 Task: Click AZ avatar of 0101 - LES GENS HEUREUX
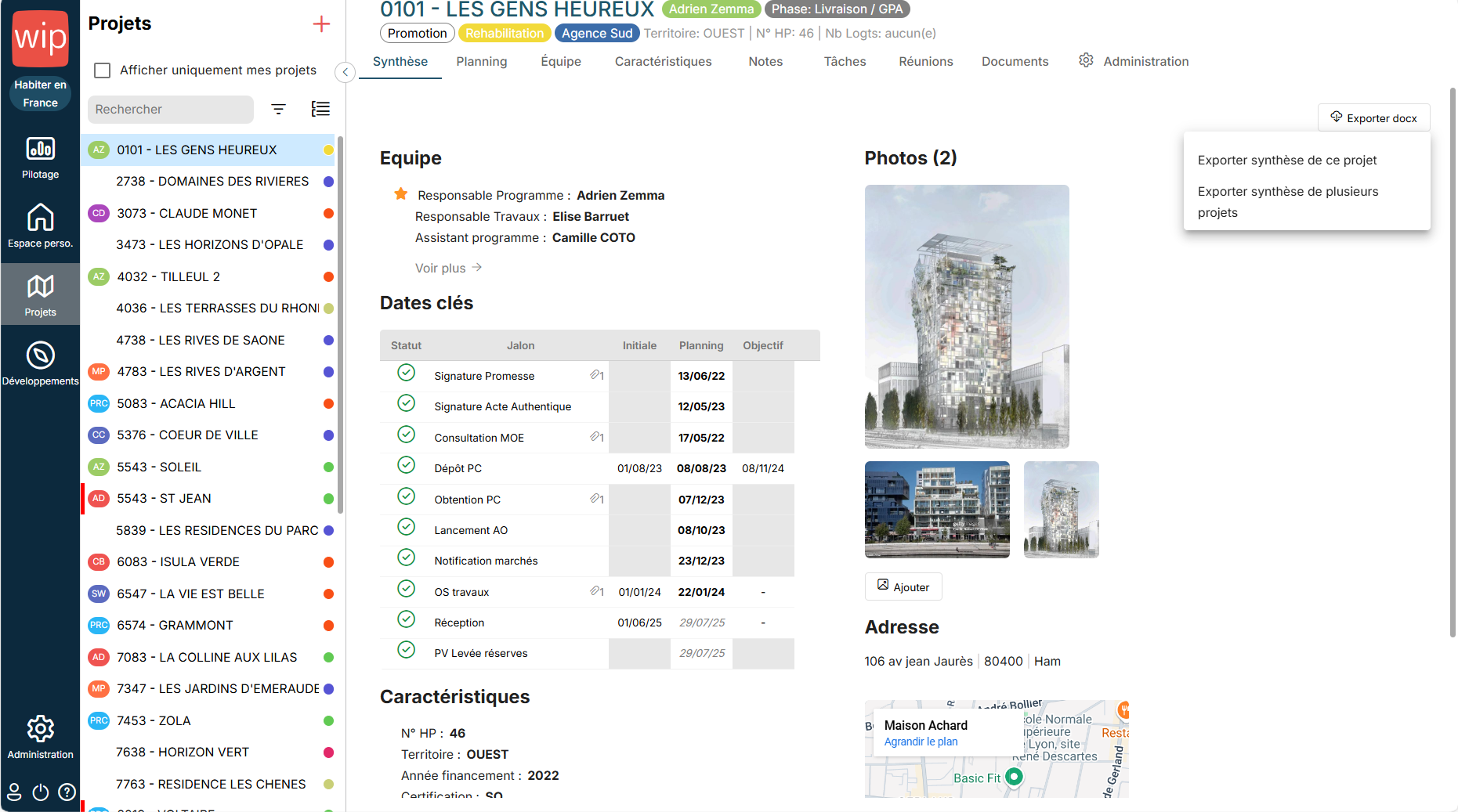coord(99,150)
